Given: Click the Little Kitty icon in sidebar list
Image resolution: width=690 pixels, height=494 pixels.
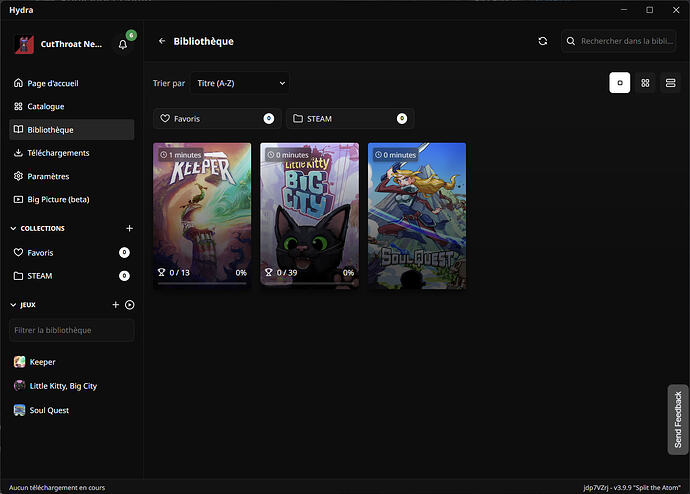Looking at the screenshot, I should click(19, 386).
